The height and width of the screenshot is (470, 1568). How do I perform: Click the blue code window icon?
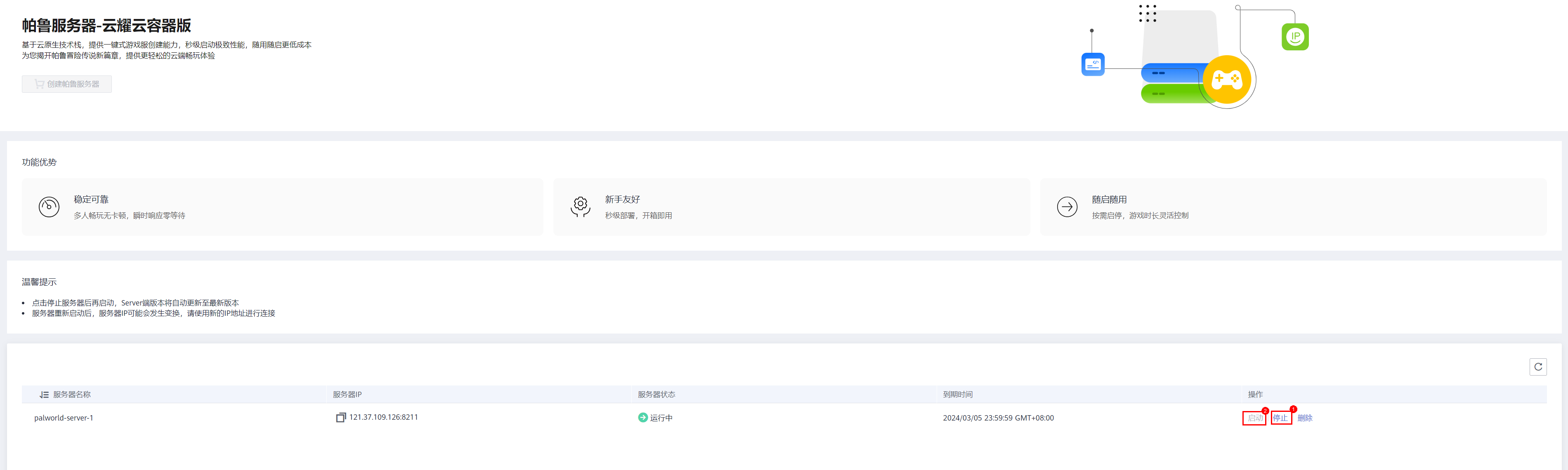pyautogui.click(x=1093, y=64)
